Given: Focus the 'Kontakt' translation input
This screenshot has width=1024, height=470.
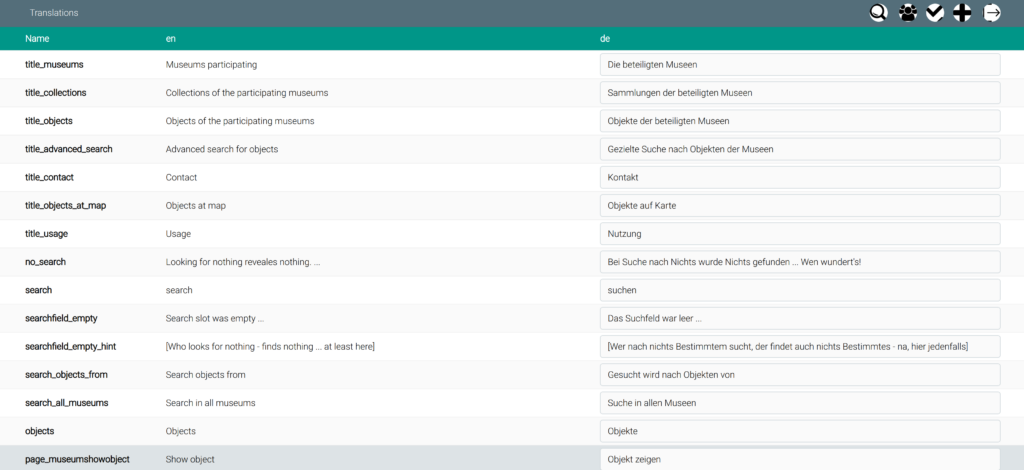Looking at the screenshot, I should click(800, 177).
